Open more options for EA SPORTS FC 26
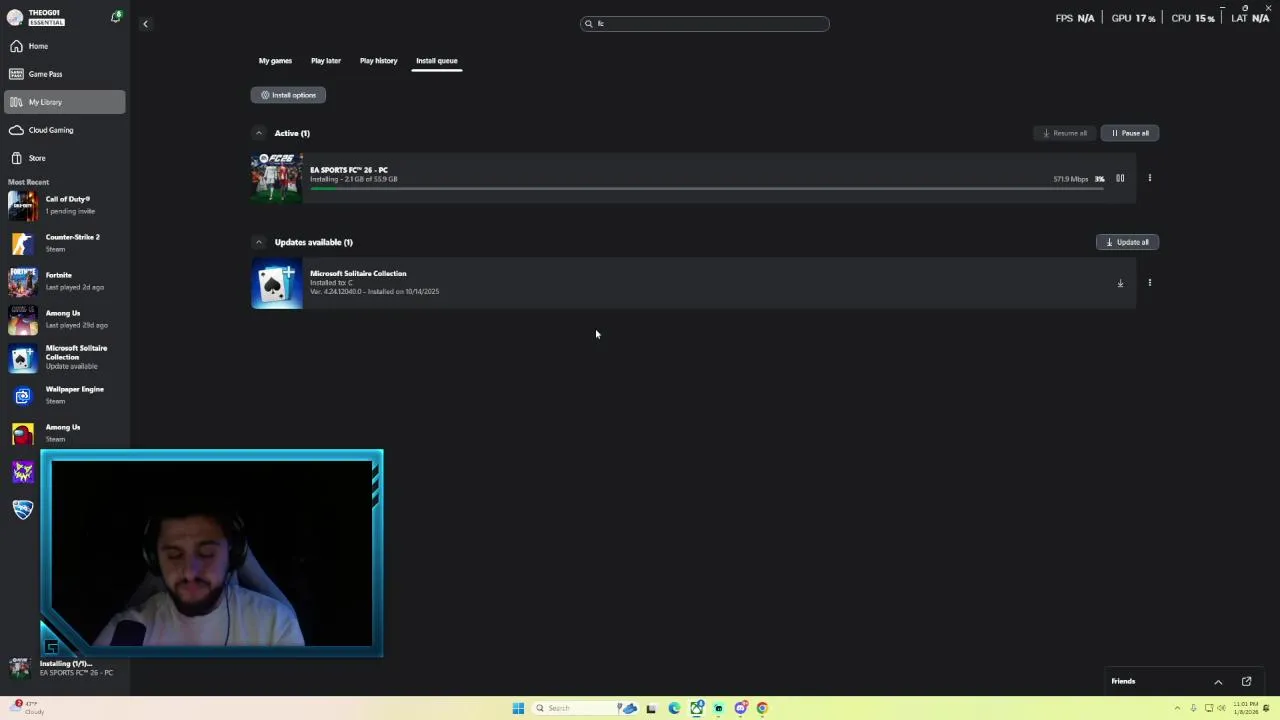The image size is (1280, 720). pyautogui.click(x=1149, y=179)
